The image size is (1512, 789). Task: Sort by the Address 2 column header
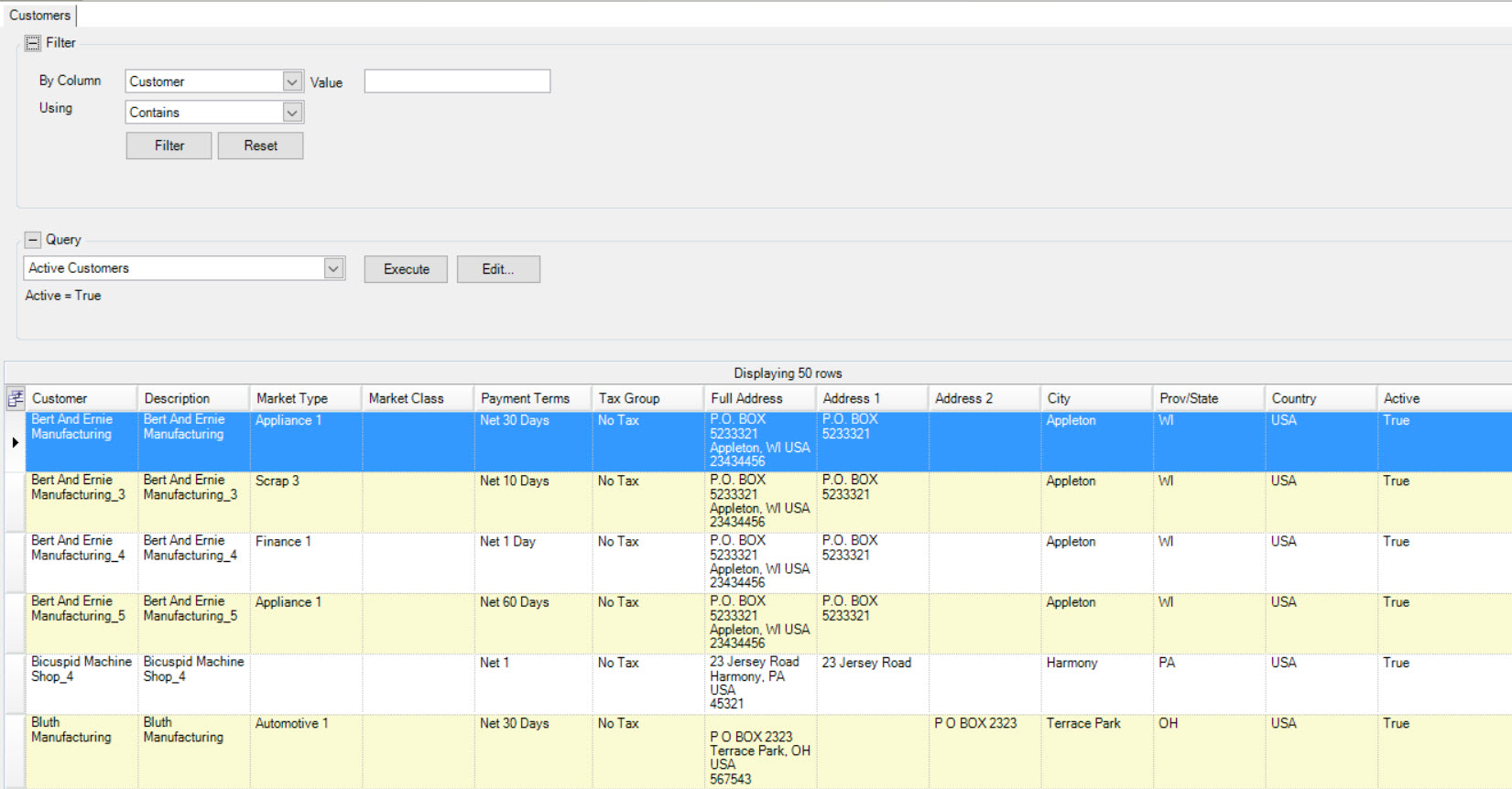(x=984, y=398)
